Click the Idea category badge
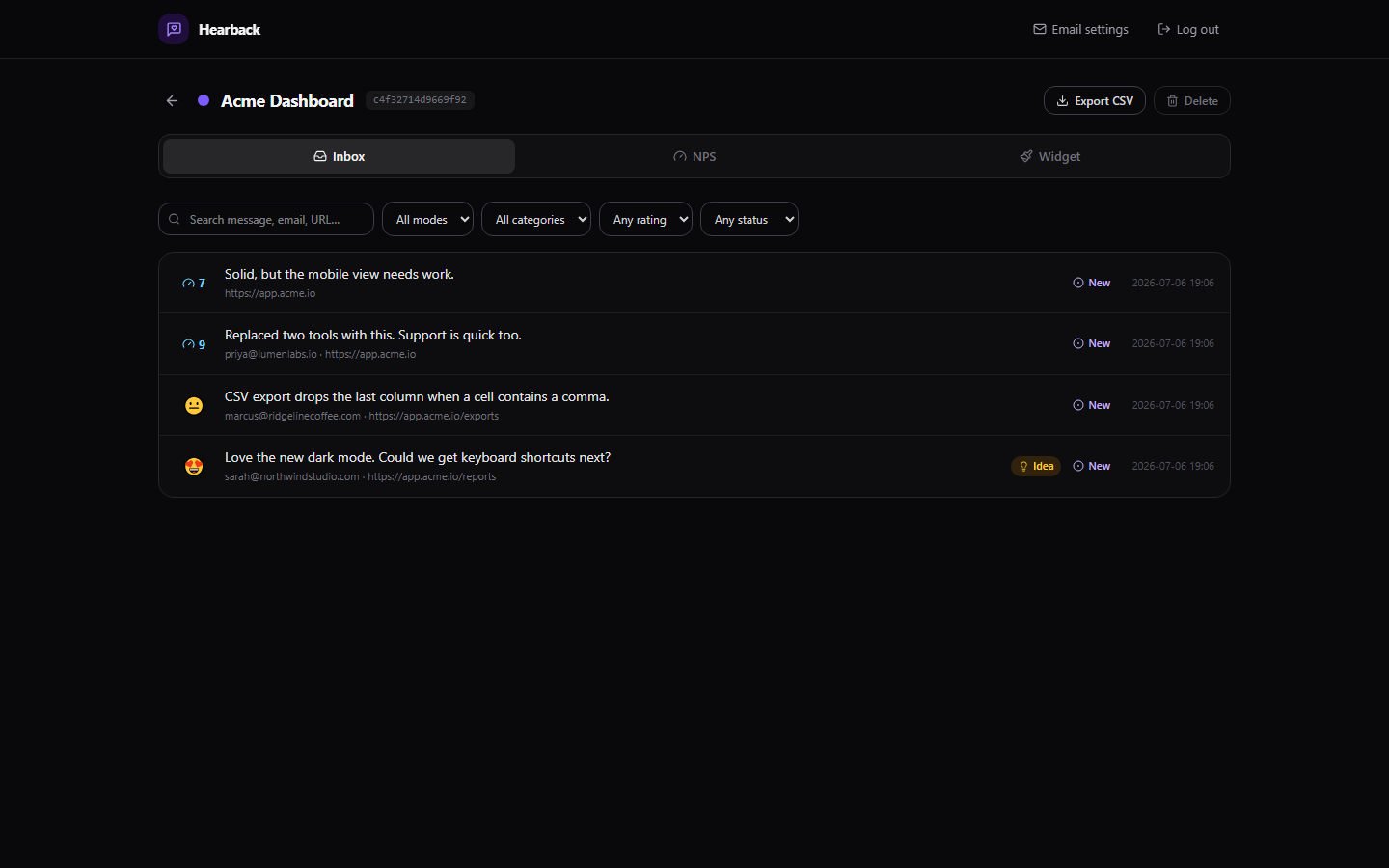Screen dimensions: 1389x868 pyautogui.click(x=1036, y=466)
